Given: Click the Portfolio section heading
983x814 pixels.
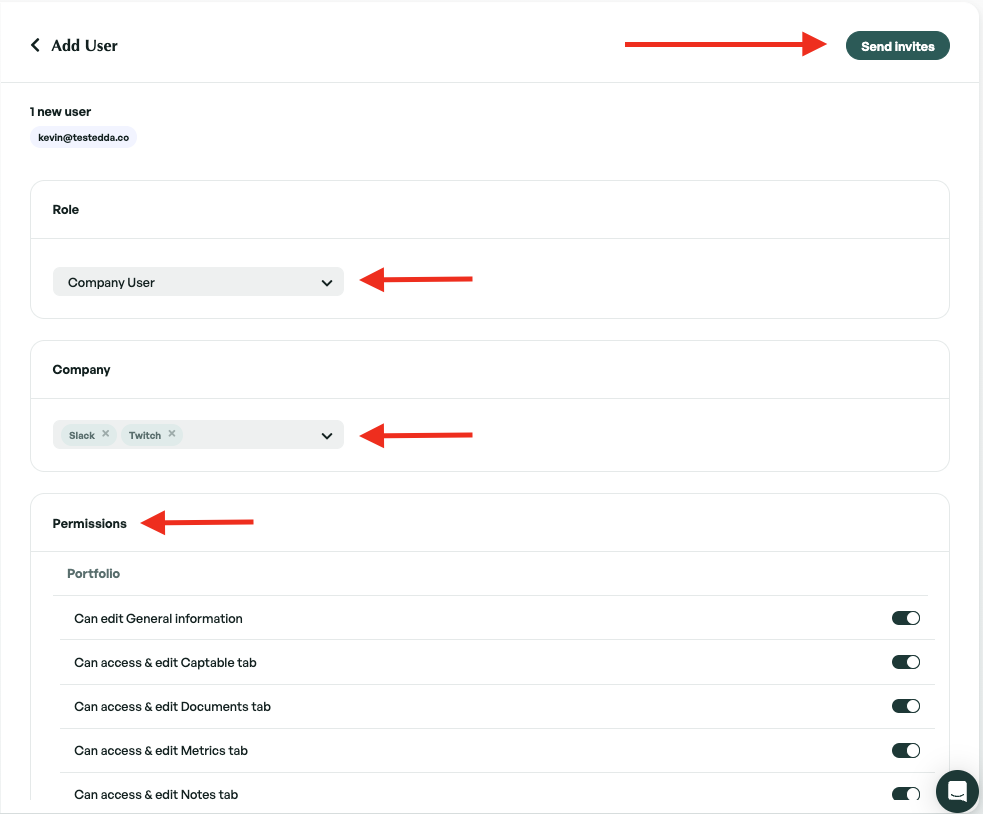Looking at the screenshot, I should click(x=93, y=573).
